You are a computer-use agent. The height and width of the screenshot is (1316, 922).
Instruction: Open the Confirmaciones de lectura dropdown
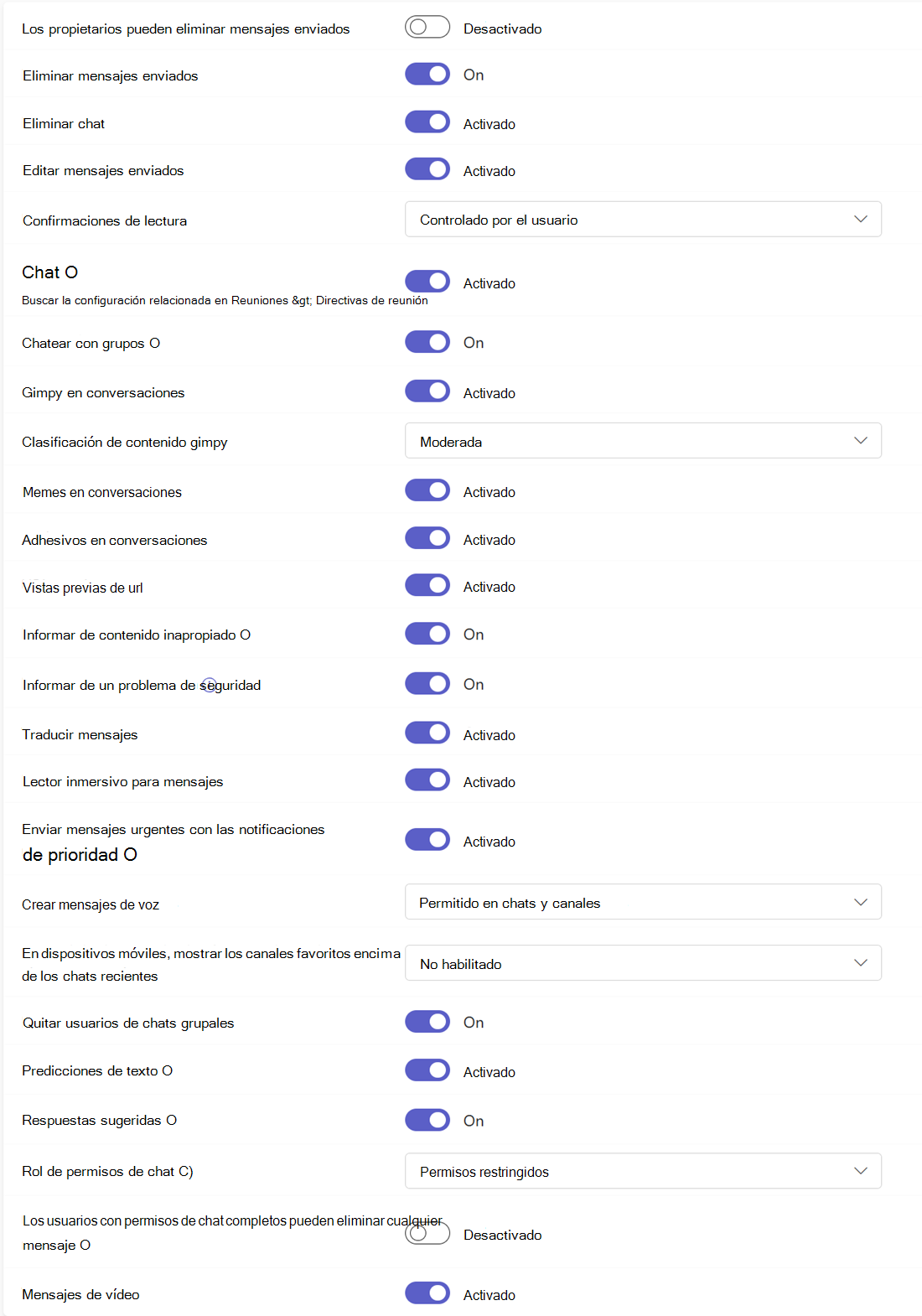tap(643, 220)
